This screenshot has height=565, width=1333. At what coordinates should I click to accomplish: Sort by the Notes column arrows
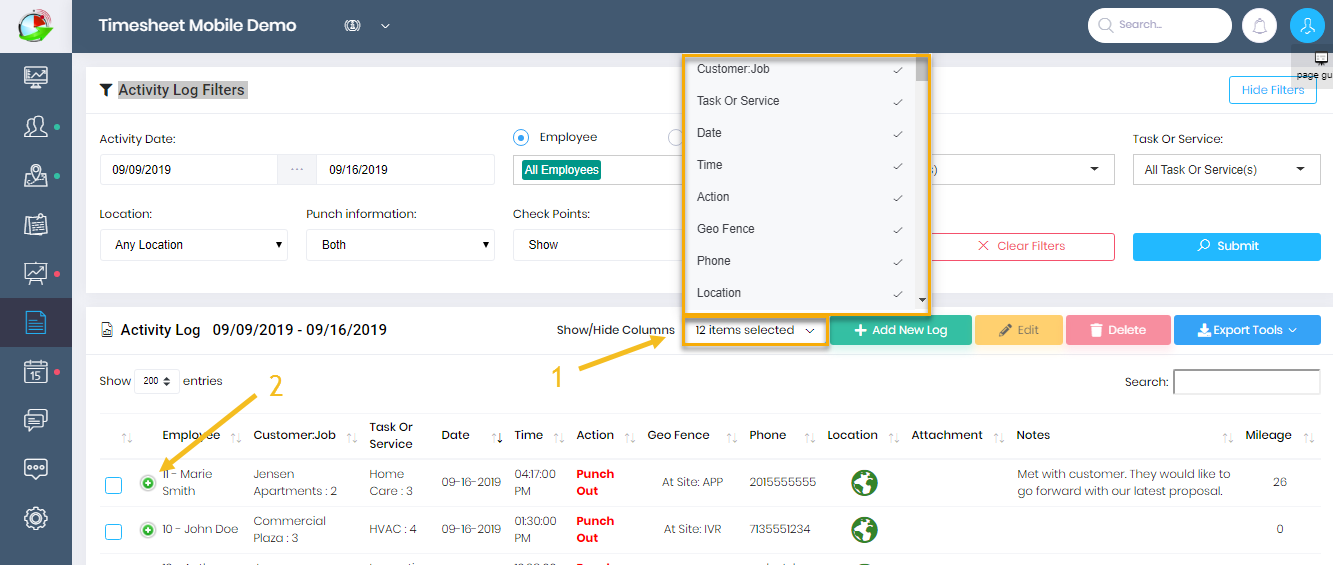pyautogui.click(x=1227, y=437)
